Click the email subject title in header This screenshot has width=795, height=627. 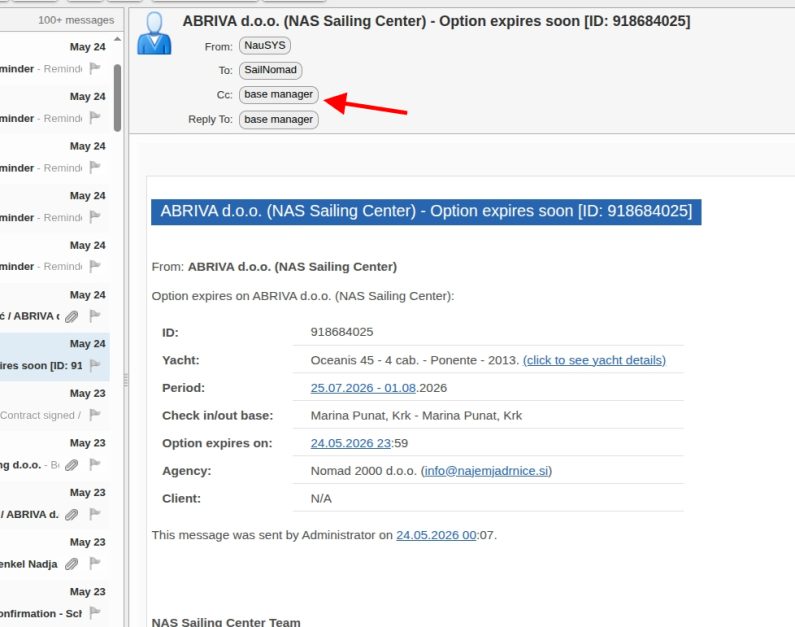(x=437, y=21)
